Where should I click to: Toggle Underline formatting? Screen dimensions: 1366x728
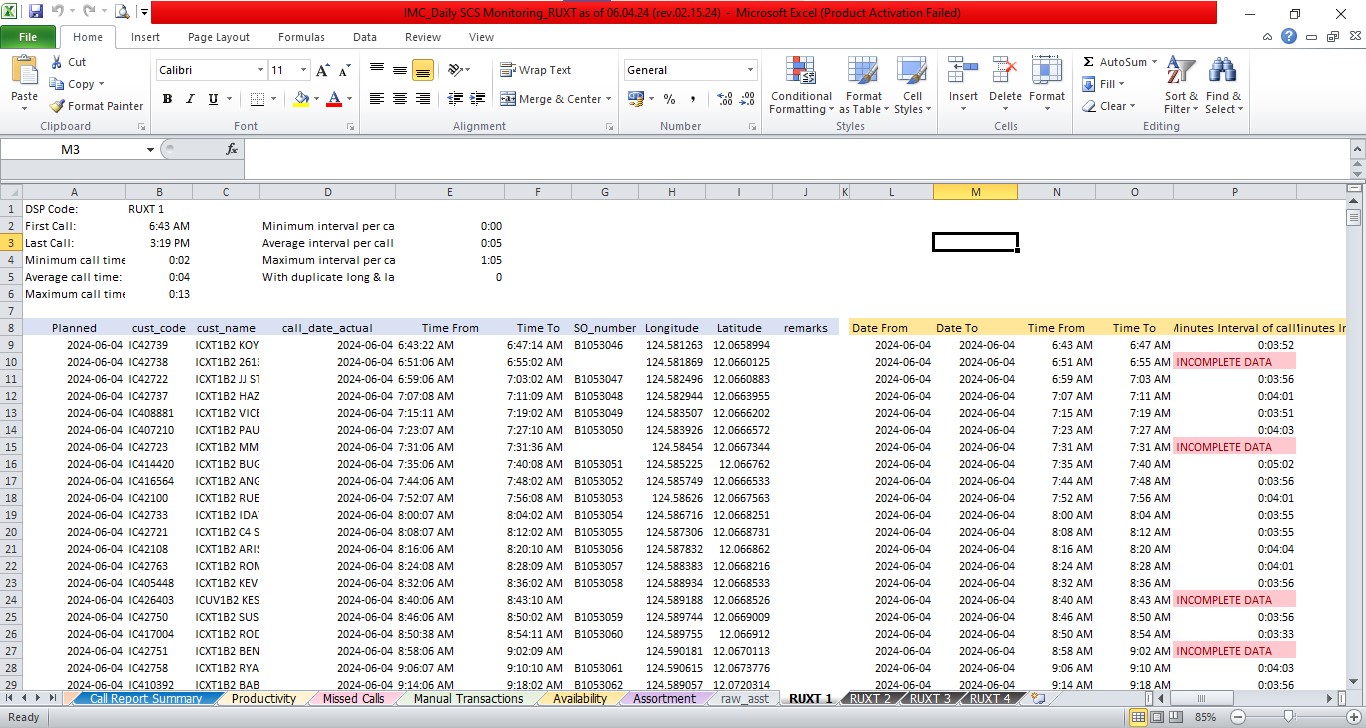[213, 99]
